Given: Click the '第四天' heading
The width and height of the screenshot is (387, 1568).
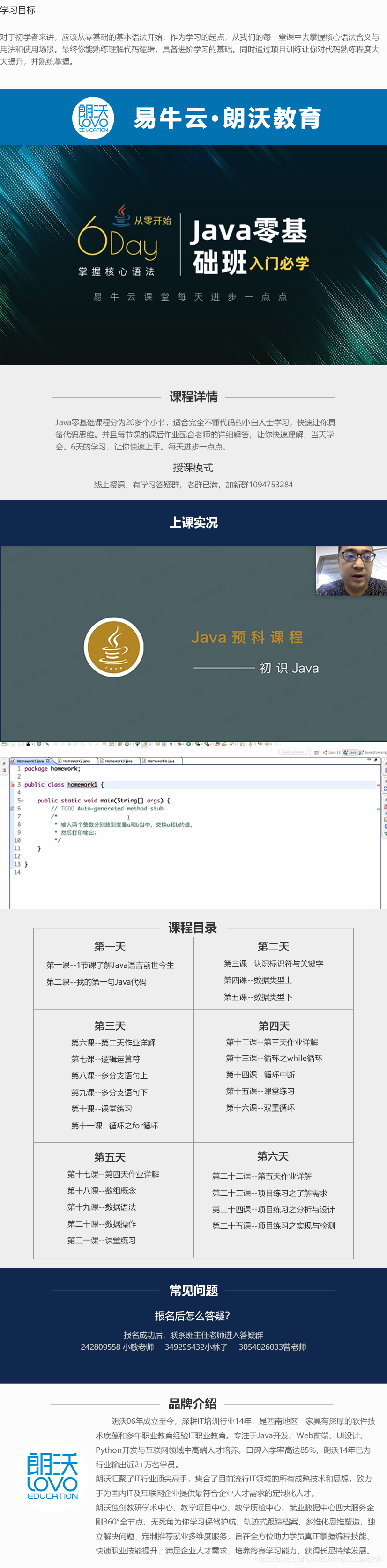Looking at the screenshot, I should click(x=274, y=1026).
